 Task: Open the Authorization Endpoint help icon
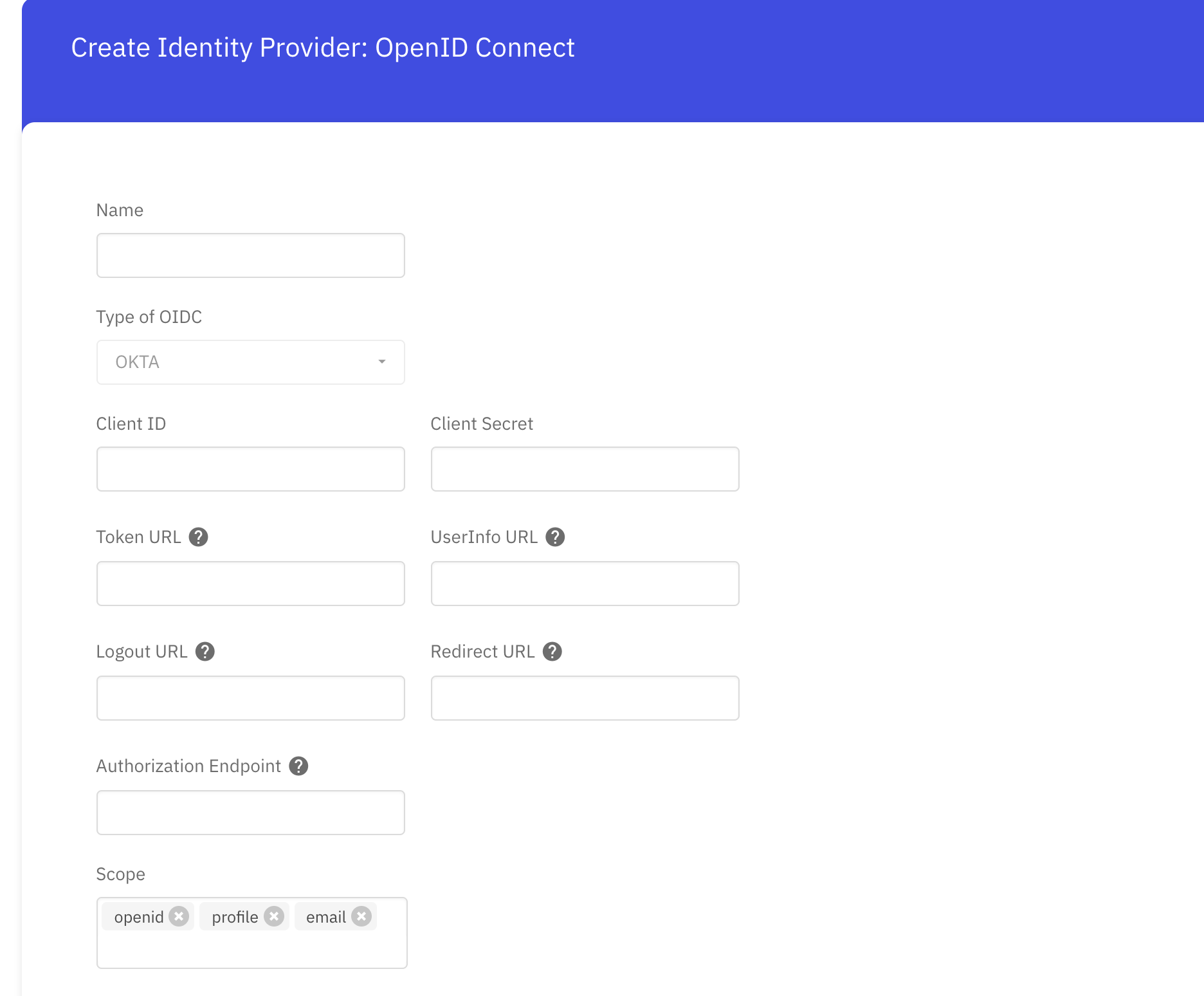[298, 766]
